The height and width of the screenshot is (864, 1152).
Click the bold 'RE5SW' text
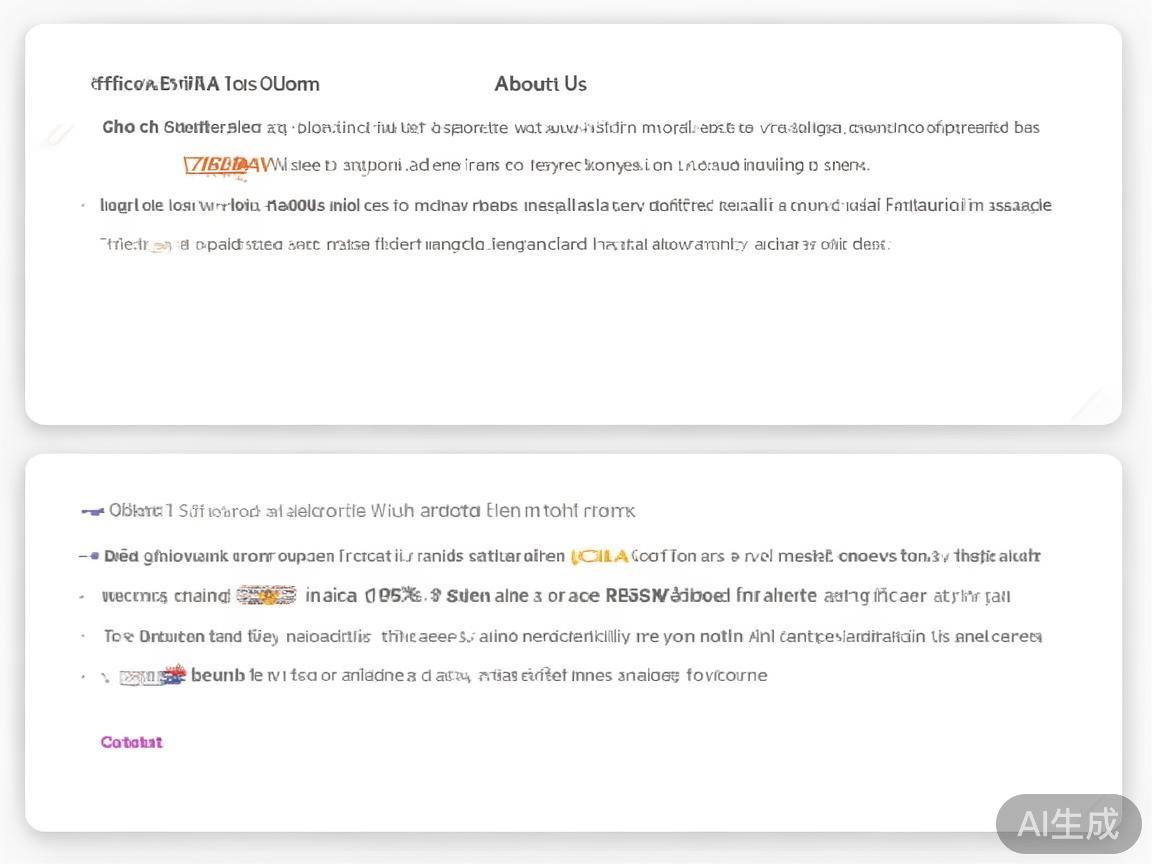coord(635,596)
